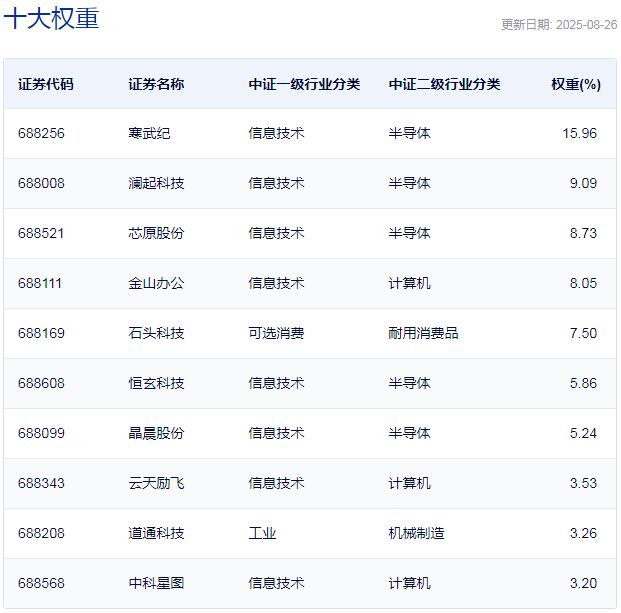
Task: Select the stock name 芯原股份
Action: pyautogui.click(x=156, y=233)
